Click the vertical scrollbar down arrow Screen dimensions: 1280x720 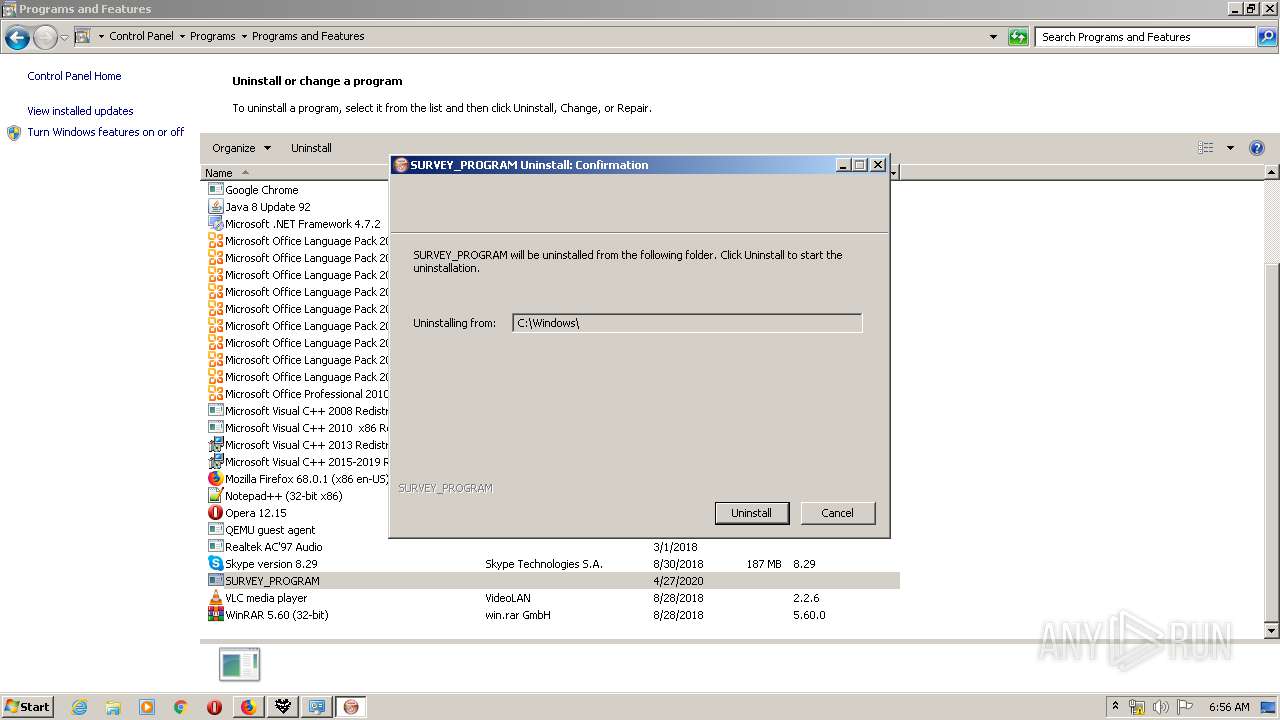1272,631
